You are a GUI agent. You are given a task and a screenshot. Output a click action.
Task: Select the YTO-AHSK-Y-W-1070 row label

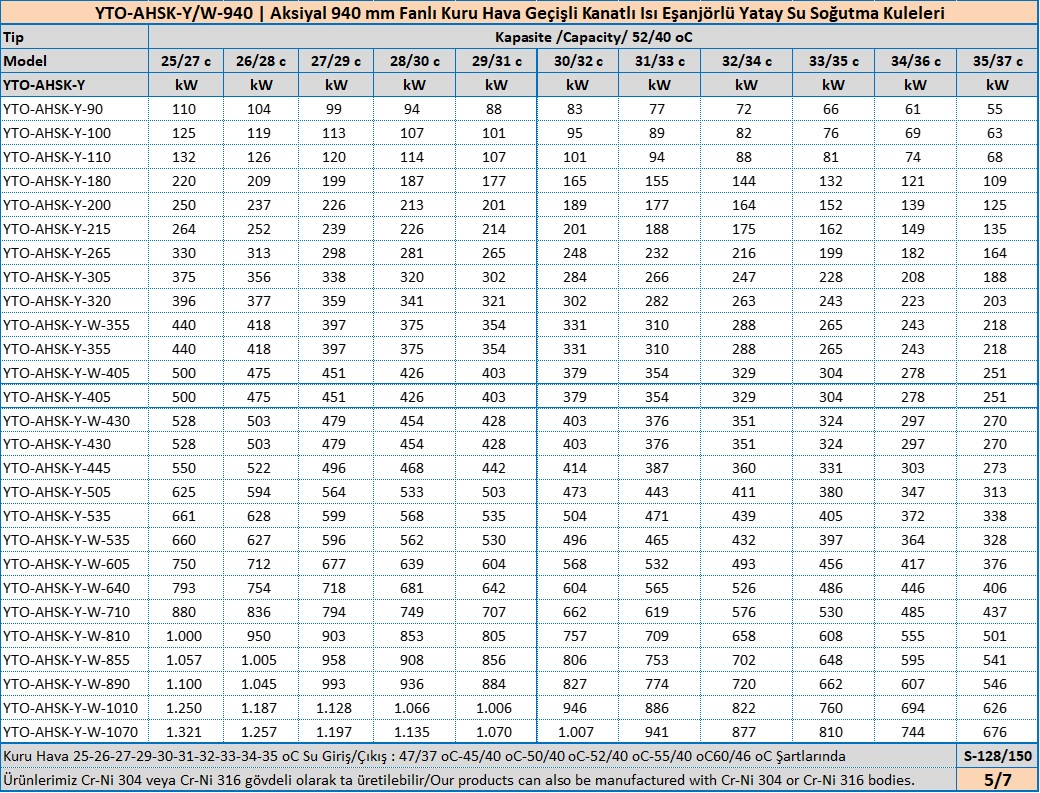pyautogui.click(x=74, y=731)
